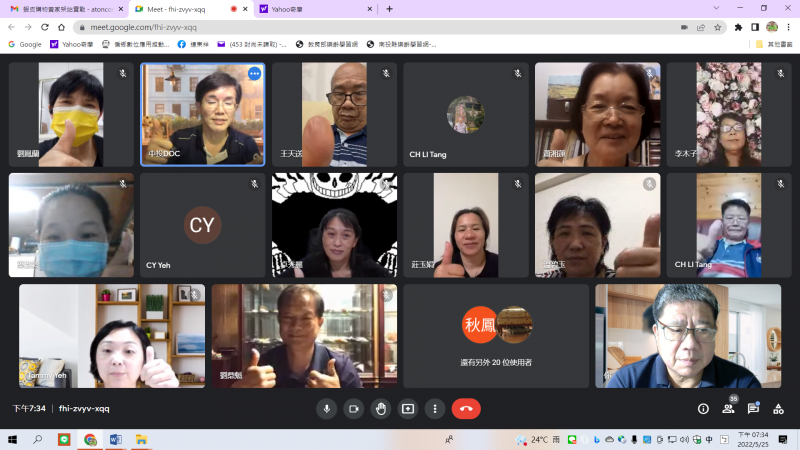The height and width of the screenshot is (450, 800).
Task: Open more options three-dot menu
Action: click(x=434, y=408)
